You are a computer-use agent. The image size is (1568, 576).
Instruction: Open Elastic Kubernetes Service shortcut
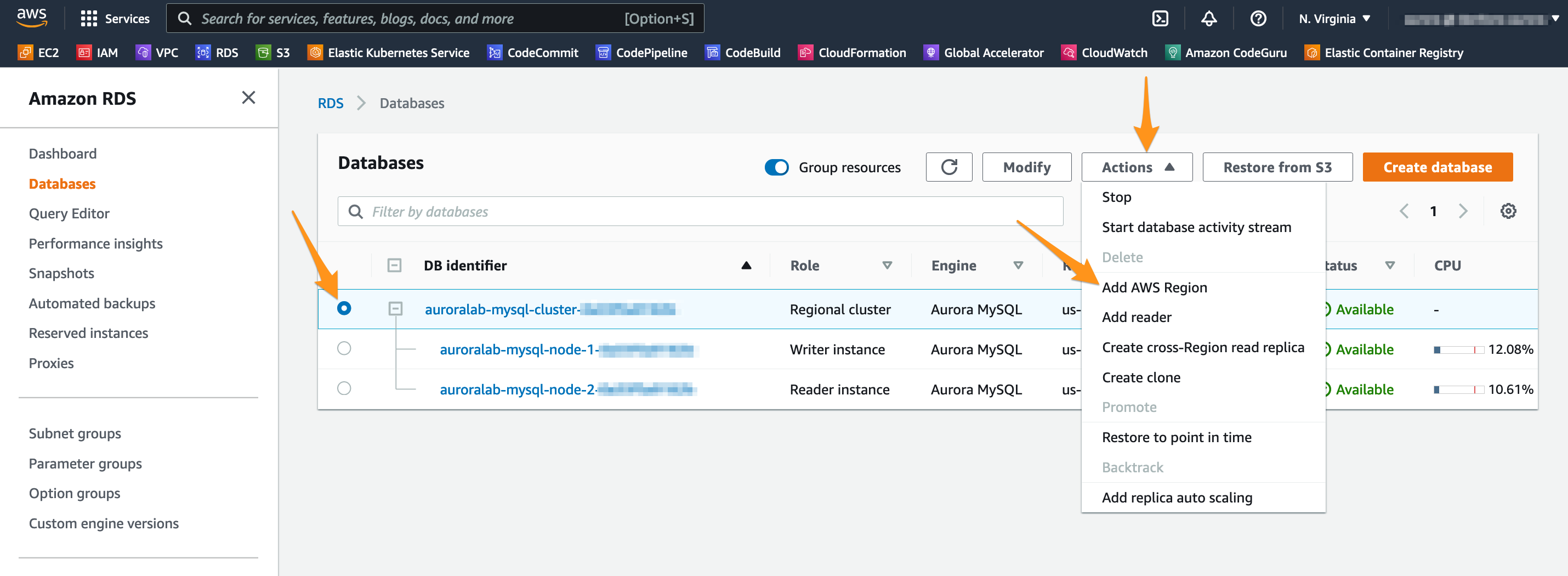click(x=388, y=52)
